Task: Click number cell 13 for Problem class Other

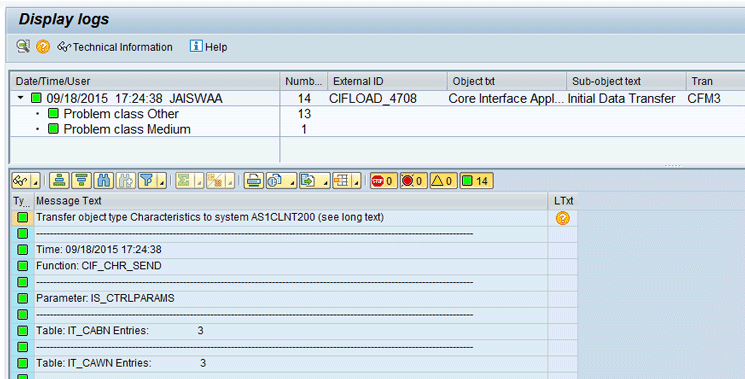Action: (x=304, y=114)
